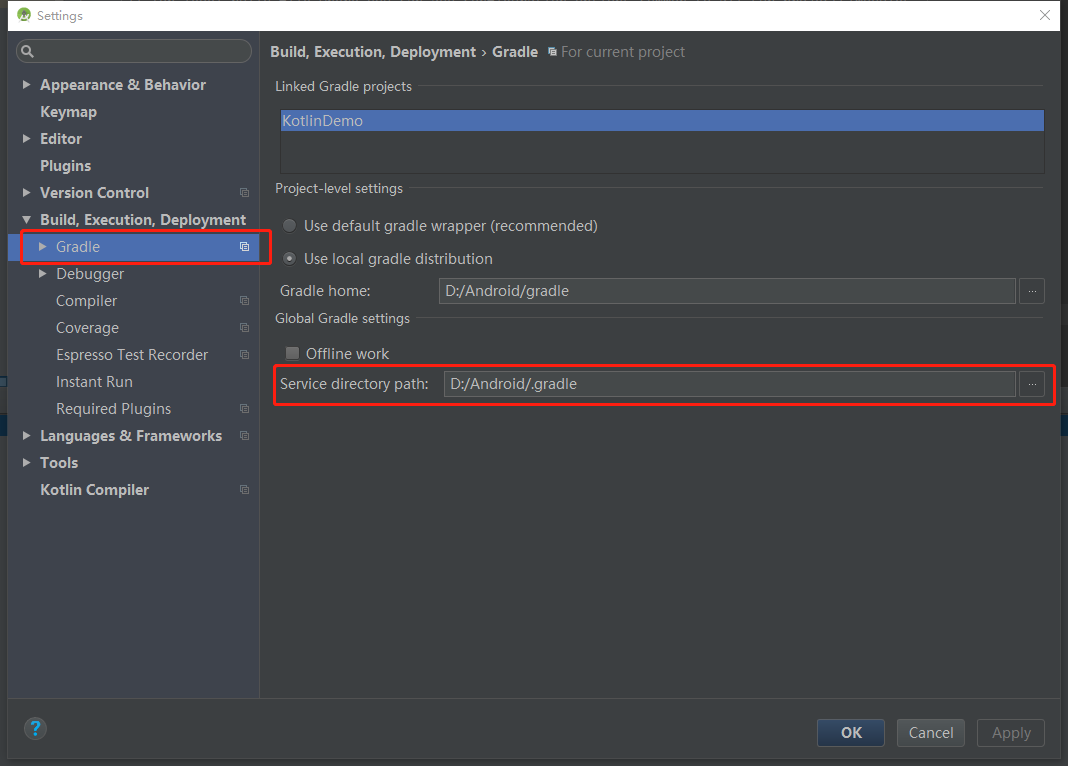Open the Keymap settings page

[x=68, y=112]
